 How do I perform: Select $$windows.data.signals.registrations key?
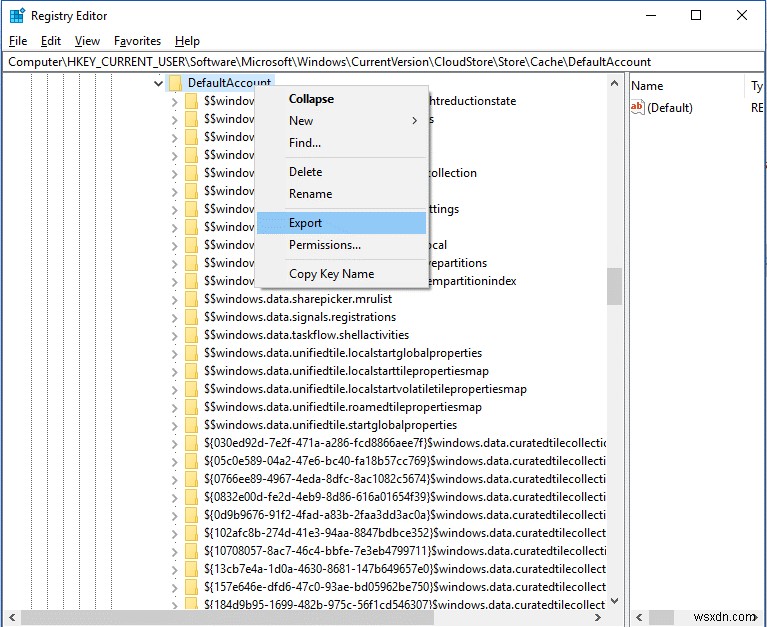(300, 317)
